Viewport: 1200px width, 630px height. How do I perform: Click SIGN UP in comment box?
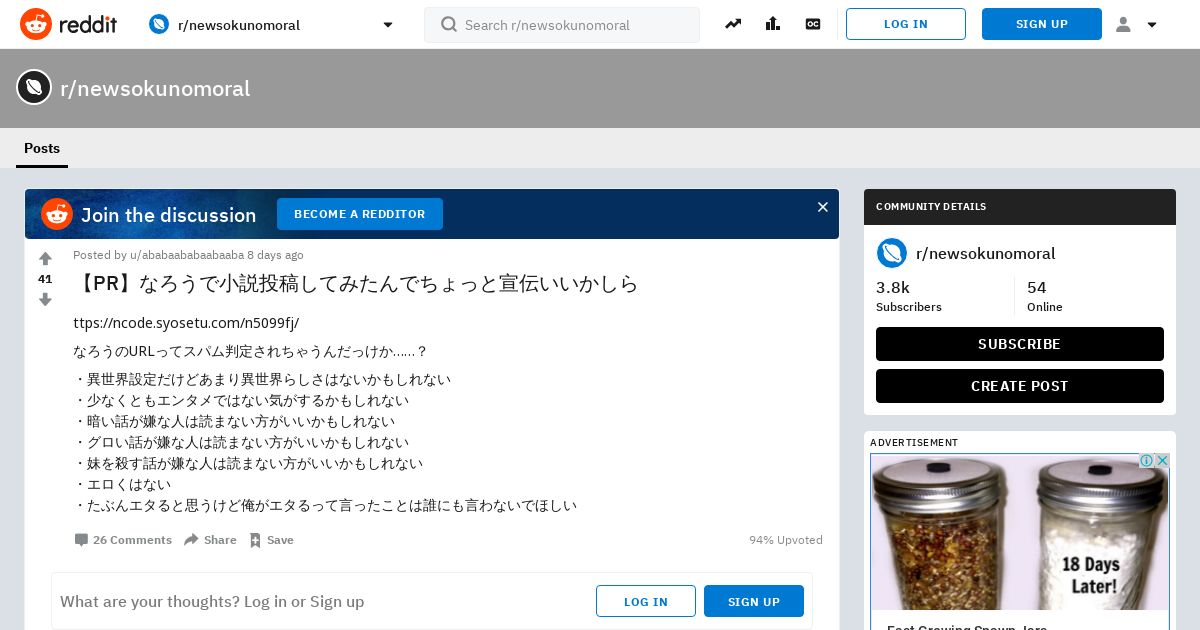pyautogui.click(x=754, y=601)
